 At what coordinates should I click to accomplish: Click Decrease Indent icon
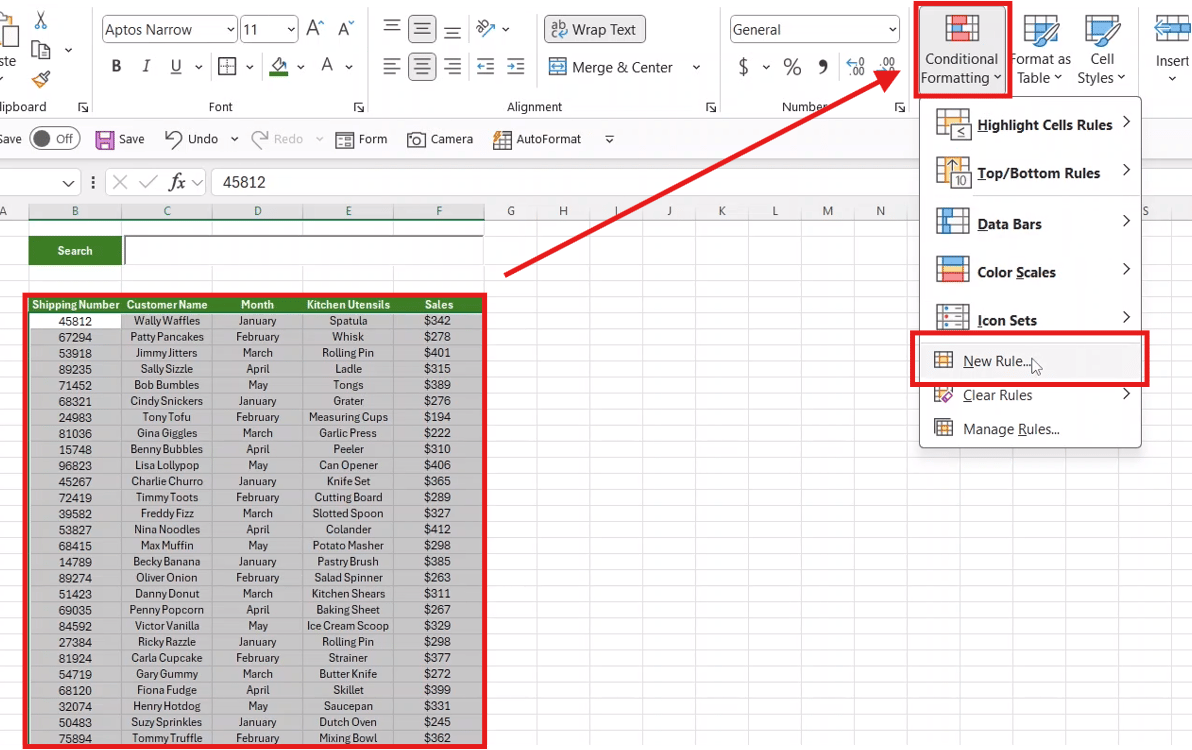[x=485, y=67]
